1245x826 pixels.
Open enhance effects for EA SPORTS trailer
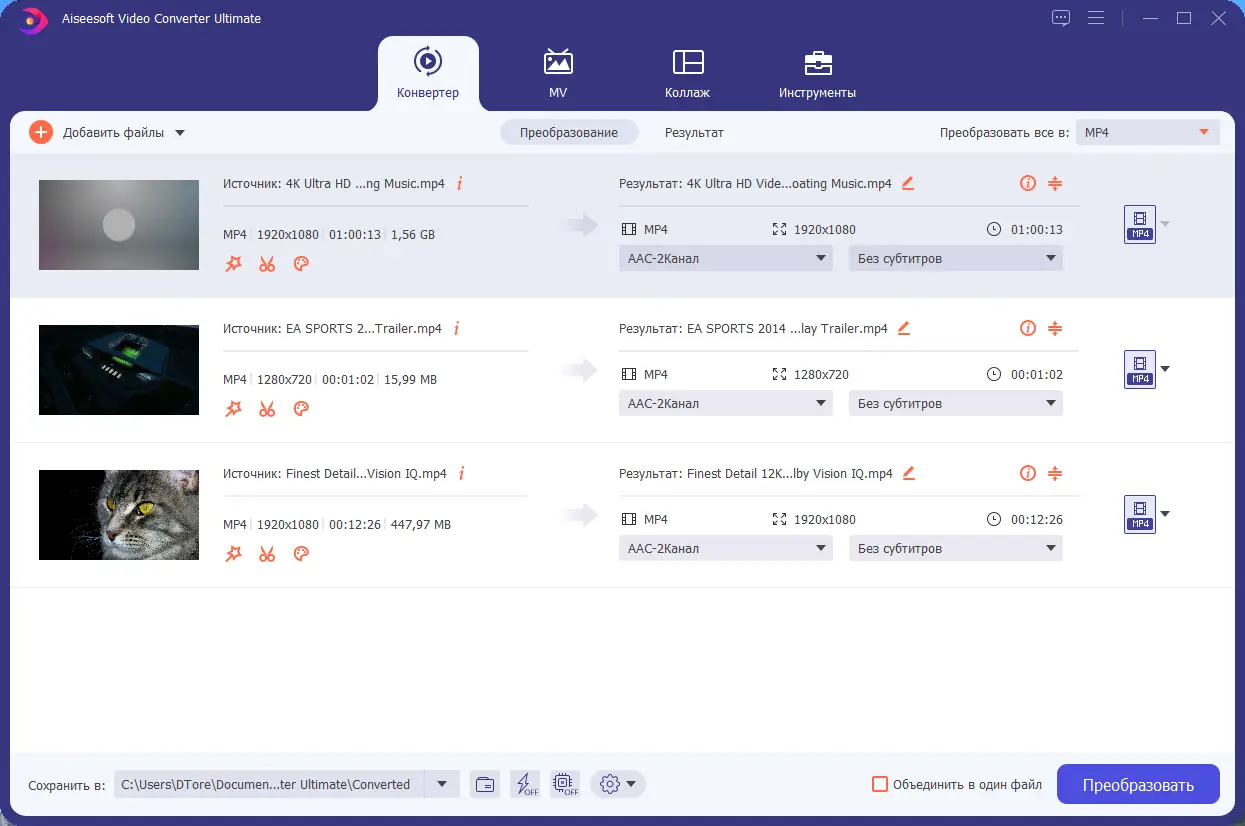233,408
